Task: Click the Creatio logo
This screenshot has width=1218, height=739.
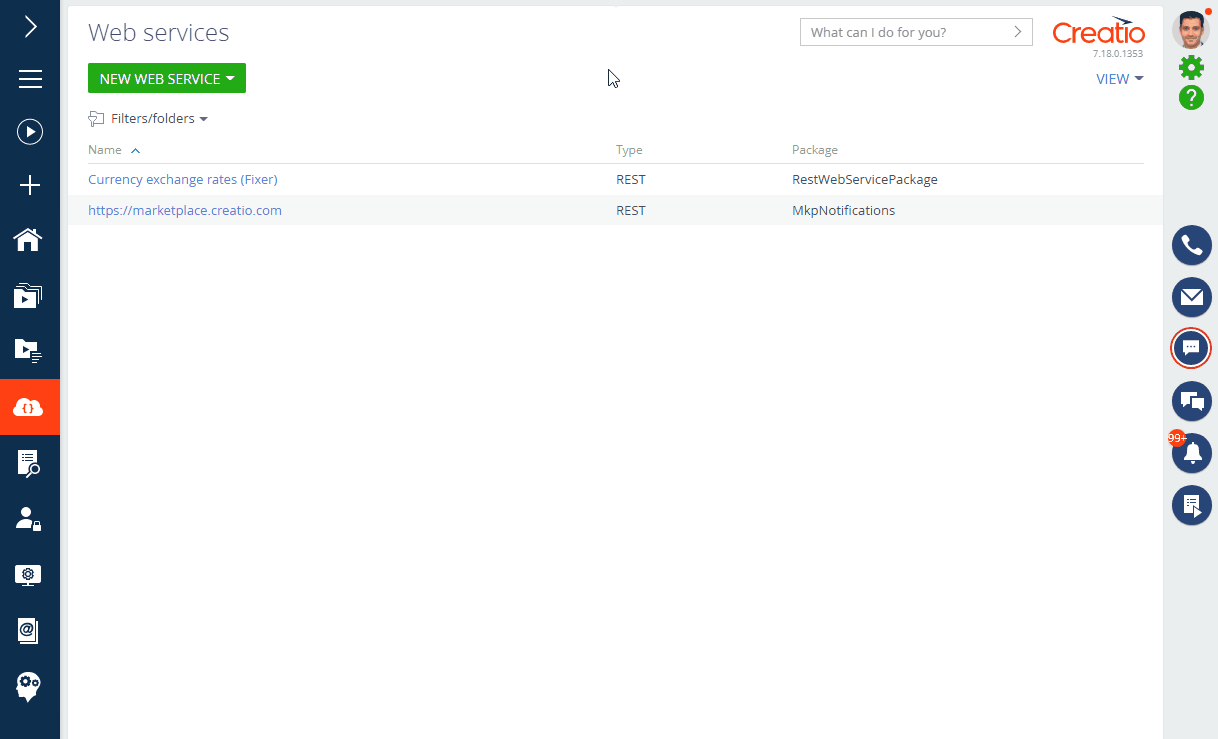Action: point(1098,31)
